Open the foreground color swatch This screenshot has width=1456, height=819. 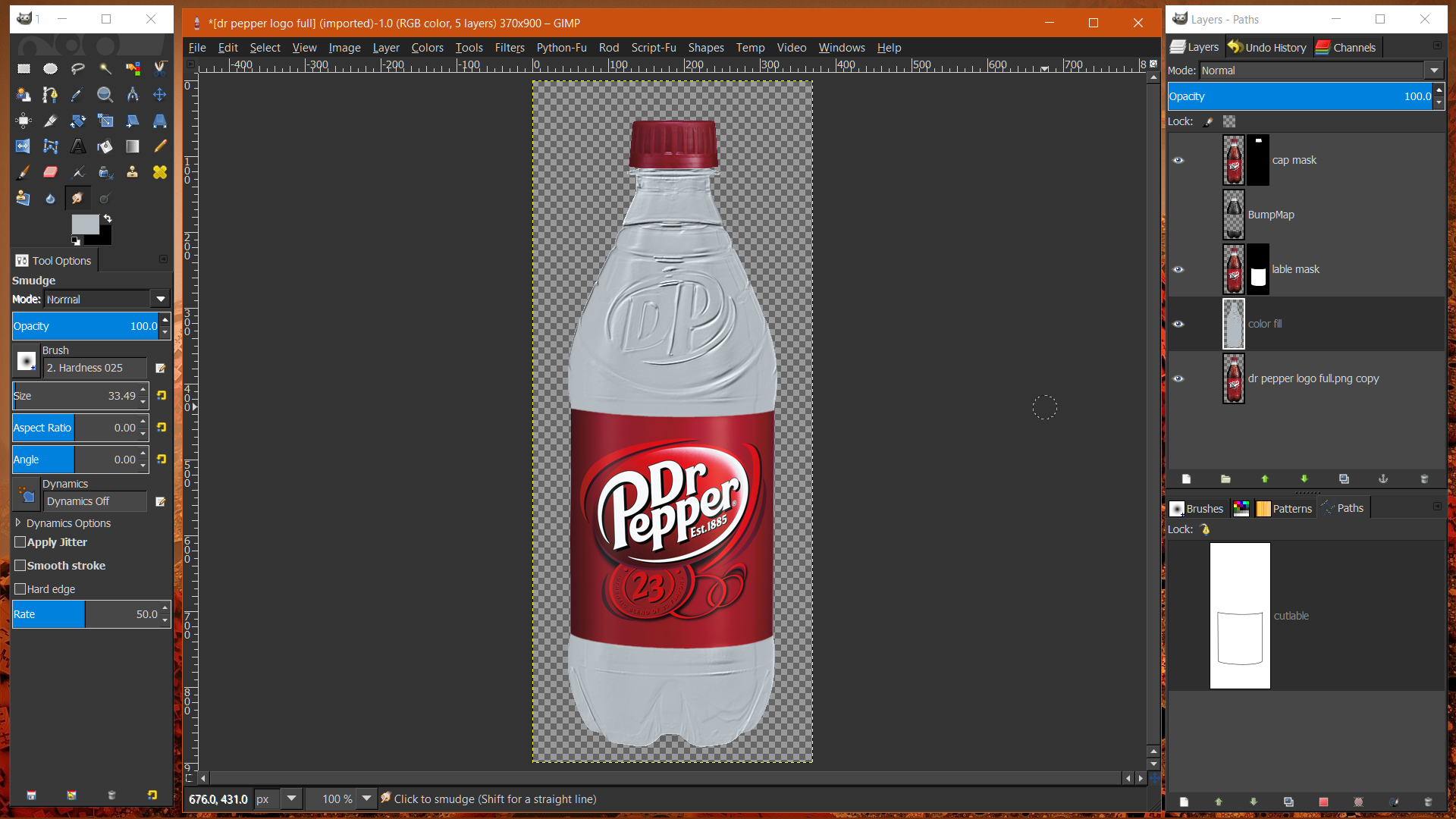coord(85,224)
